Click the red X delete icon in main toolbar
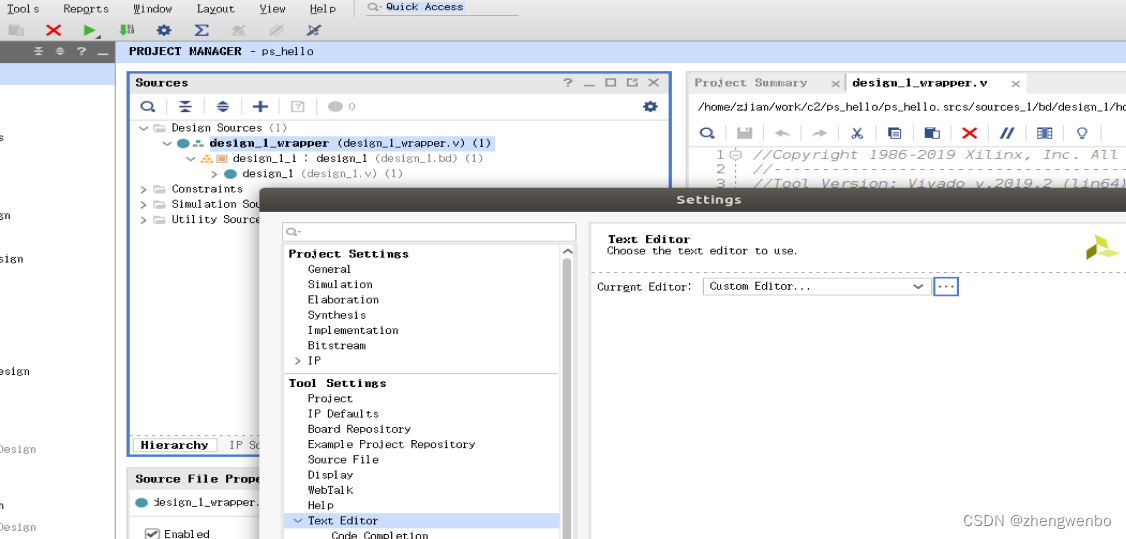The height and width of the screenshot is (539, 1126). (53, 30)
